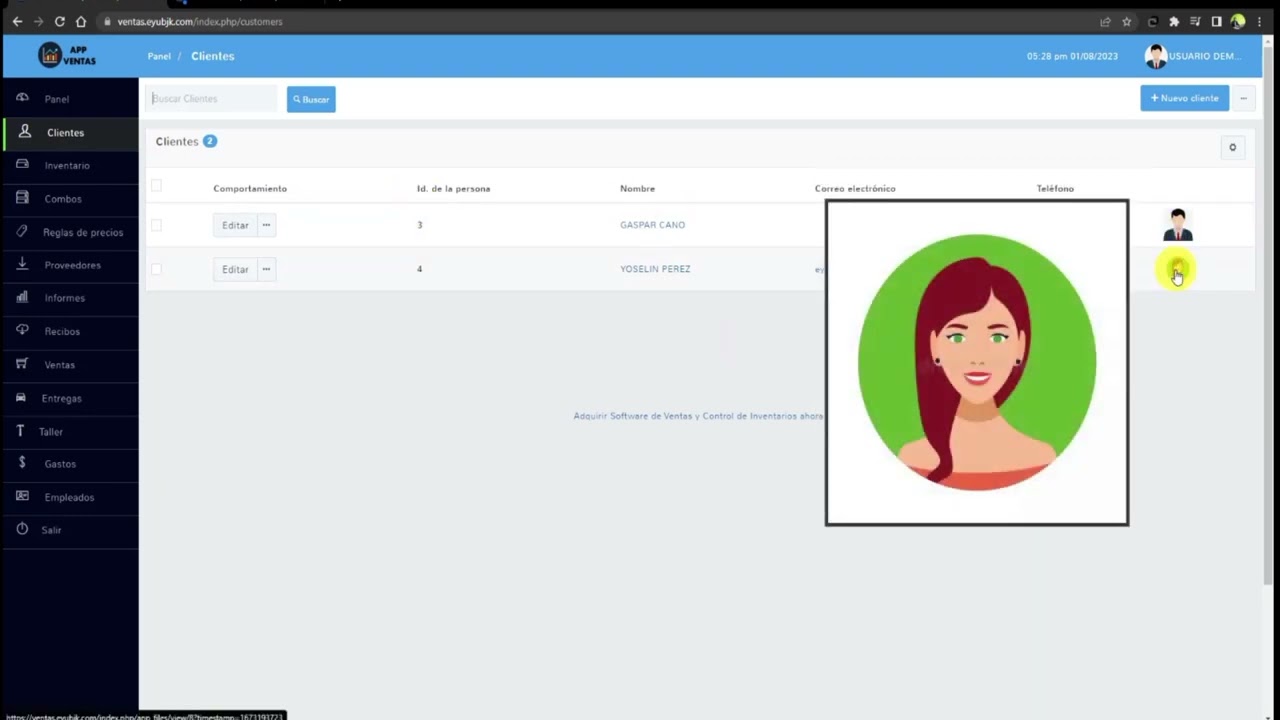Click the Adquirir Software de Ventas link
Screen dimensions: 1280x720
click(698, 416)
